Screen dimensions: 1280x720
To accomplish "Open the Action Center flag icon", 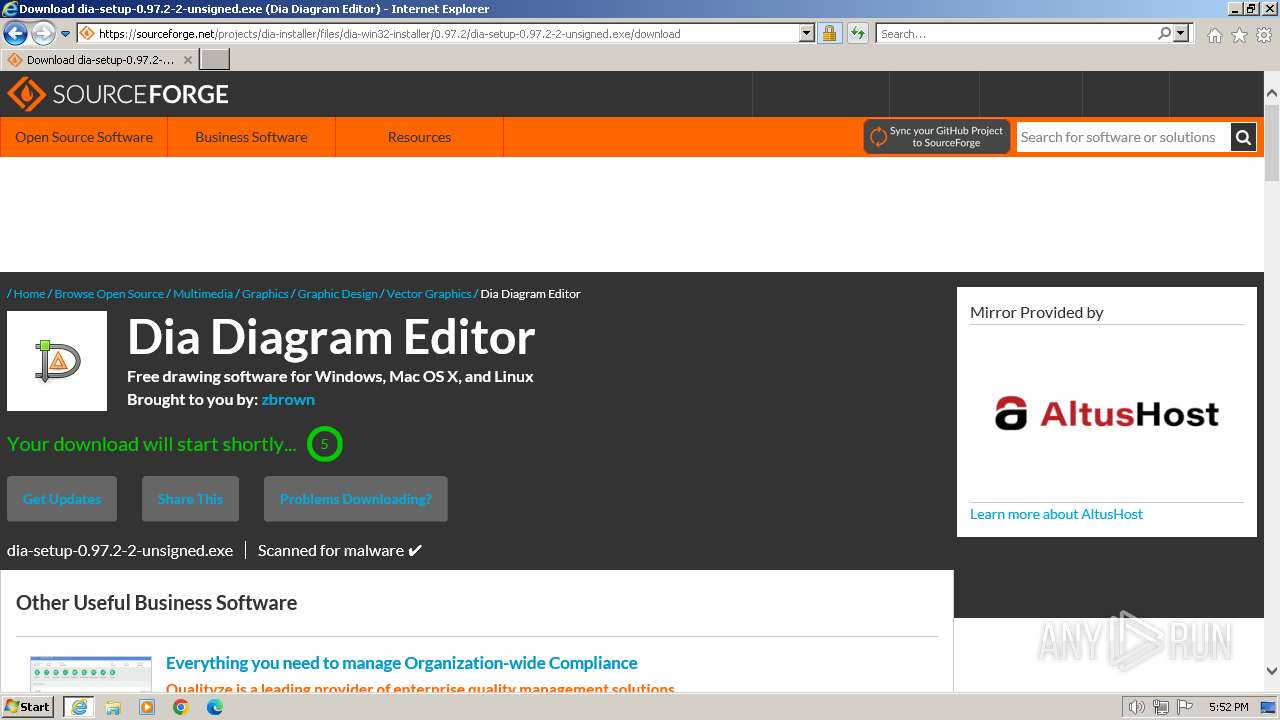I will pos(1184,707).
